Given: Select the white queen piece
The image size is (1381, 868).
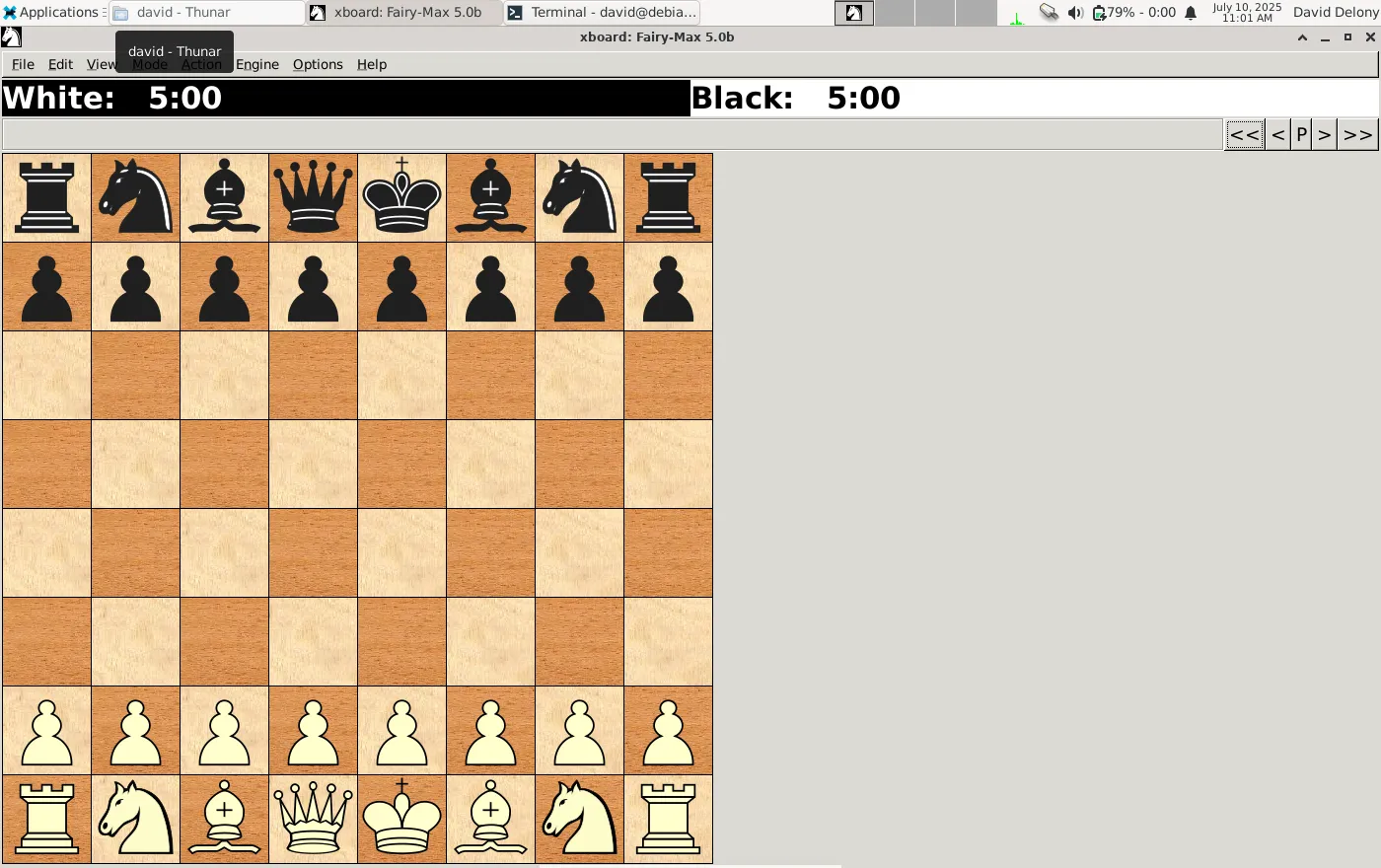Looking at the screenshot, I should click(313, 819).
